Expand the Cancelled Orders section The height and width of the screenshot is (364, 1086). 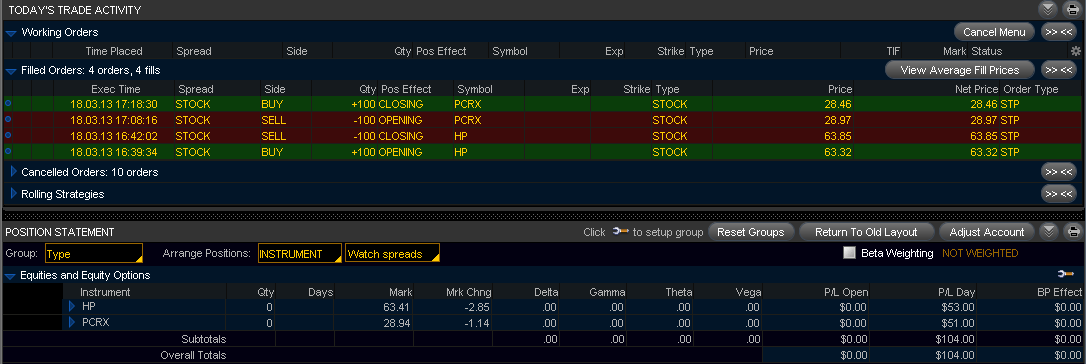pos(14,172)
